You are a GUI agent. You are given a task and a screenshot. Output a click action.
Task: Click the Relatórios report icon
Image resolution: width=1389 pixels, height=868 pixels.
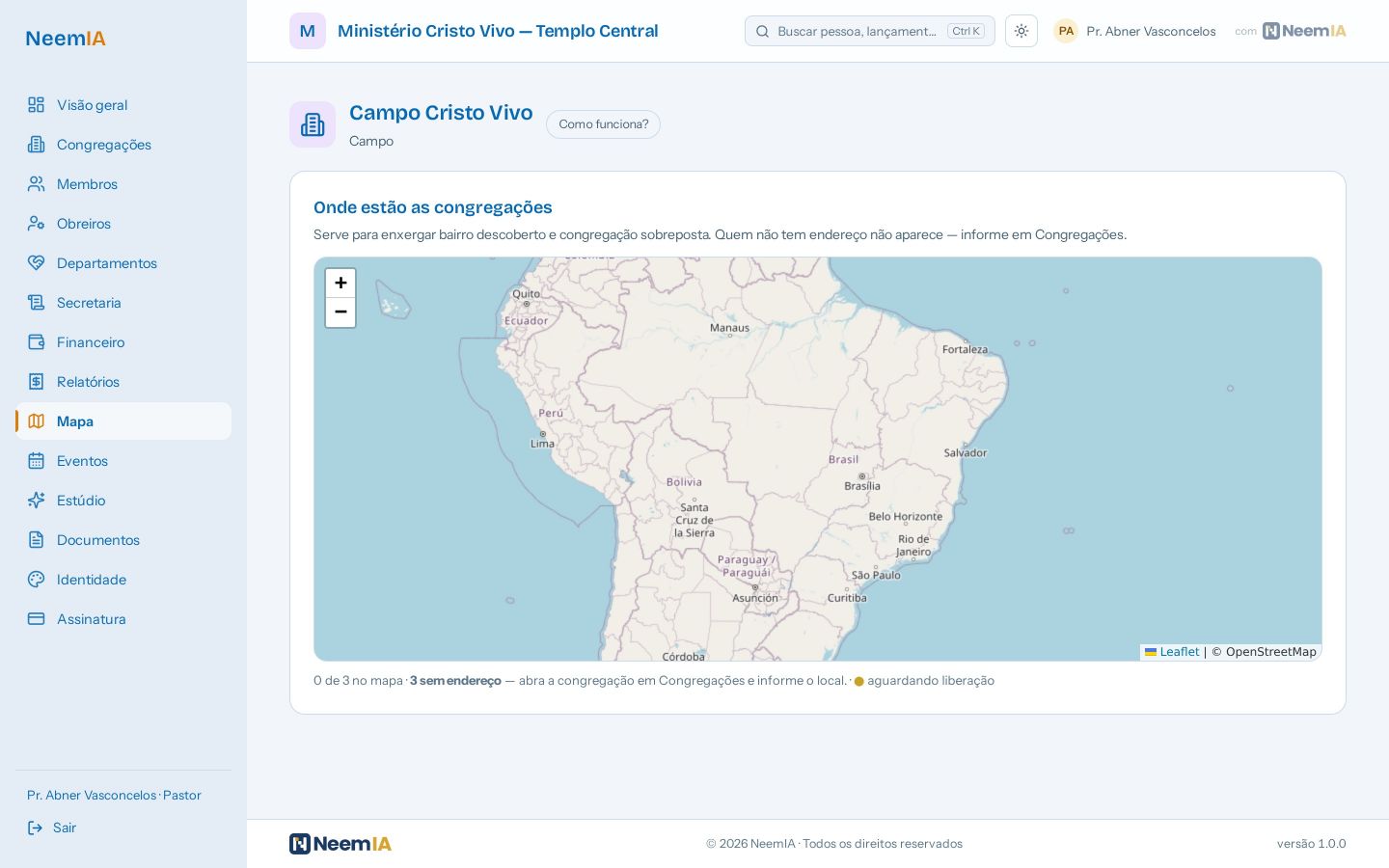(x=36, y=382)
